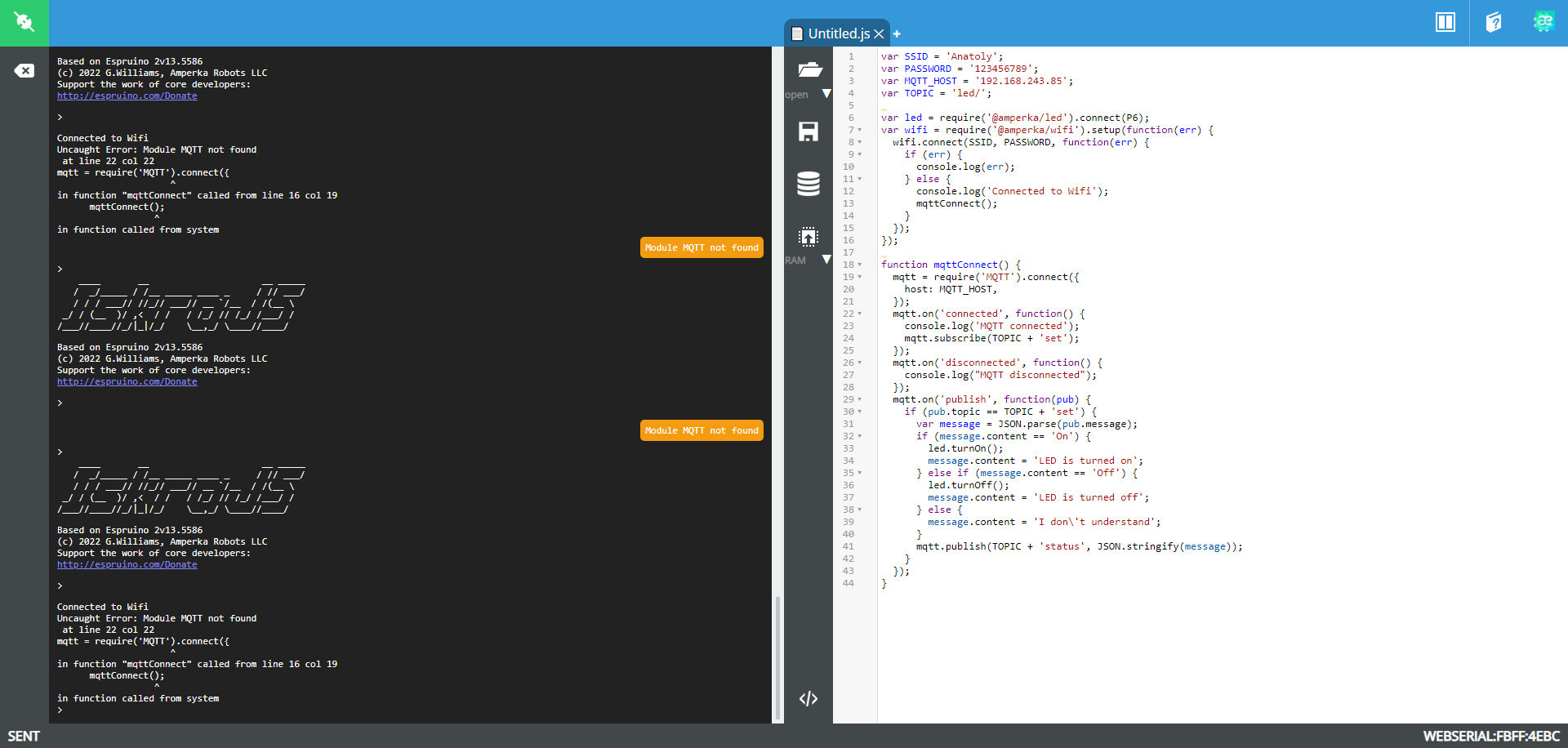Open help with the book question-mark icon
Viewport: 1568px width, 748px height.
[1494, 22]
